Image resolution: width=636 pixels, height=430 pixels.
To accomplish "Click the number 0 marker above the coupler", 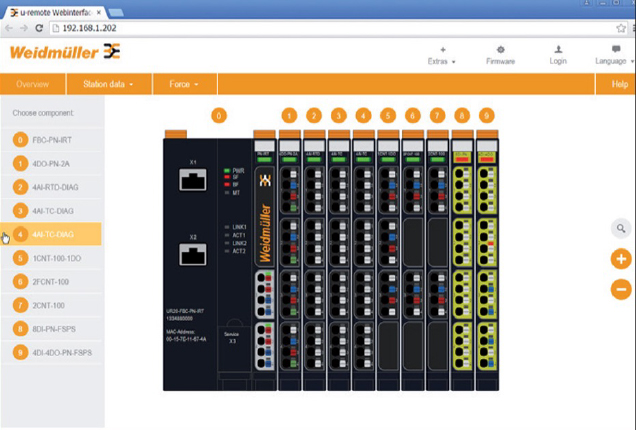I will (x=219, y=116).
